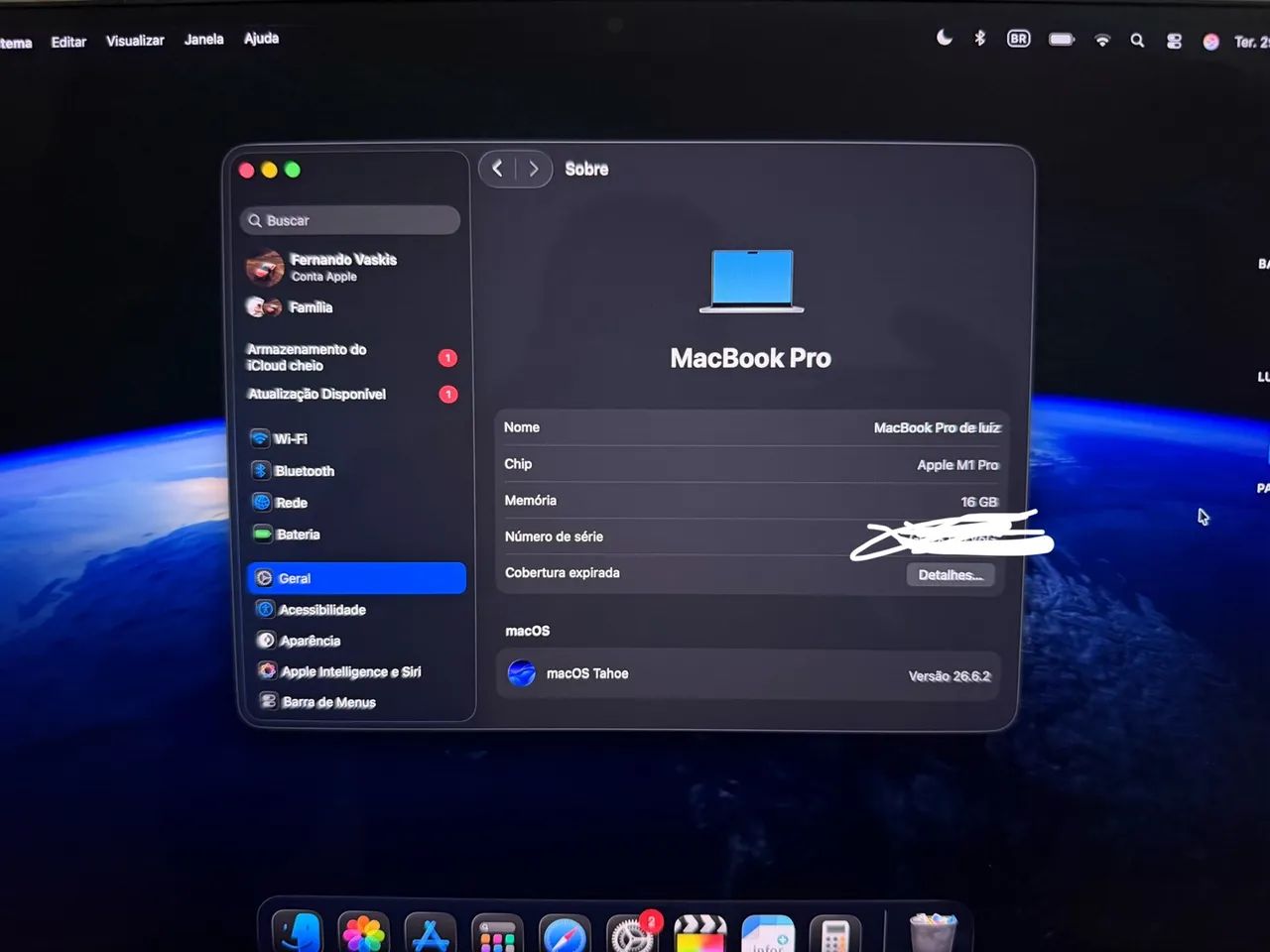
Task: Click the battery status icon in menu bar
Action: pyautogui.click(x=1062, y=40)
